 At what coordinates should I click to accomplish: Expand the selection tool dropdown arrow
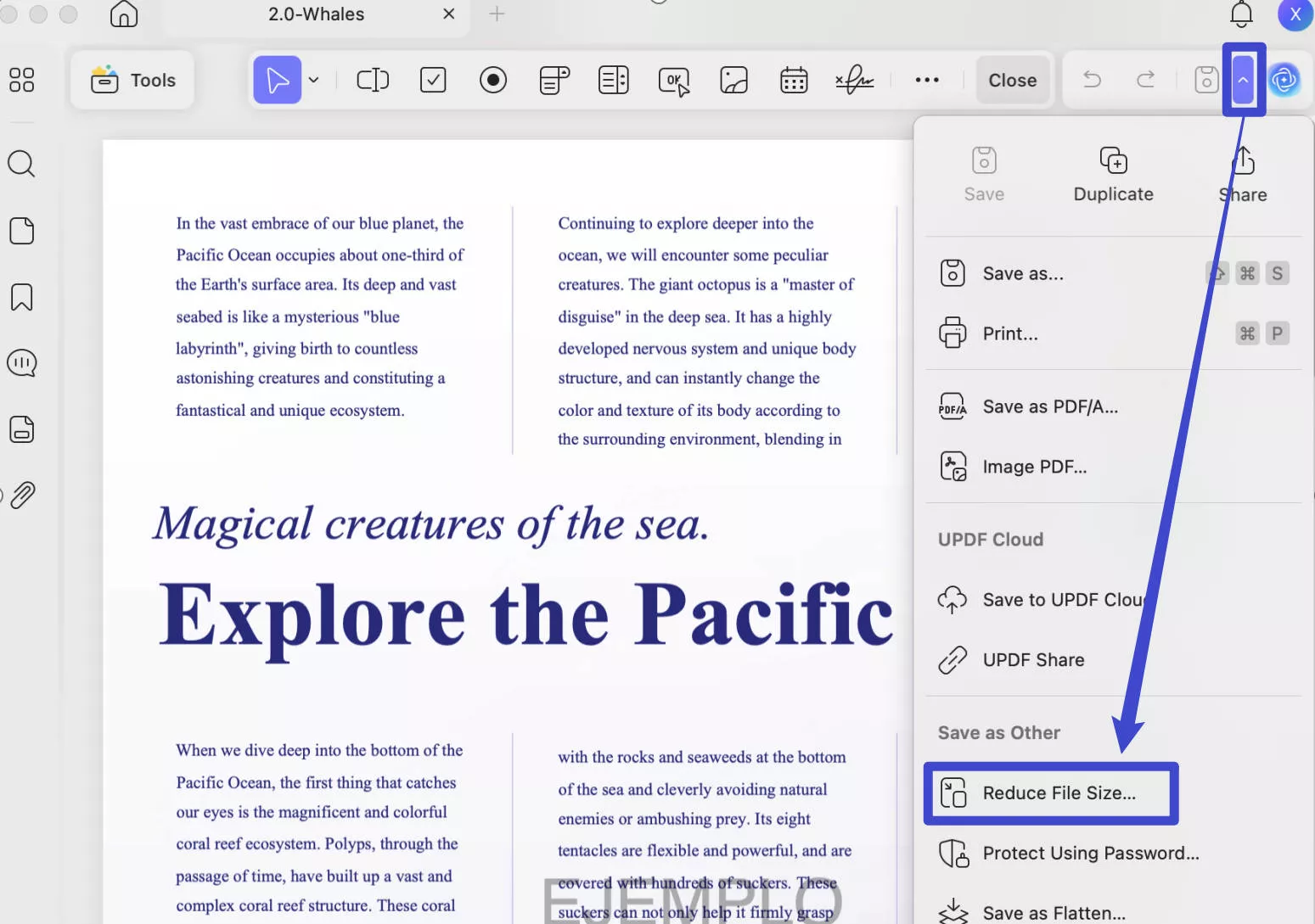[x=314, y=81]
